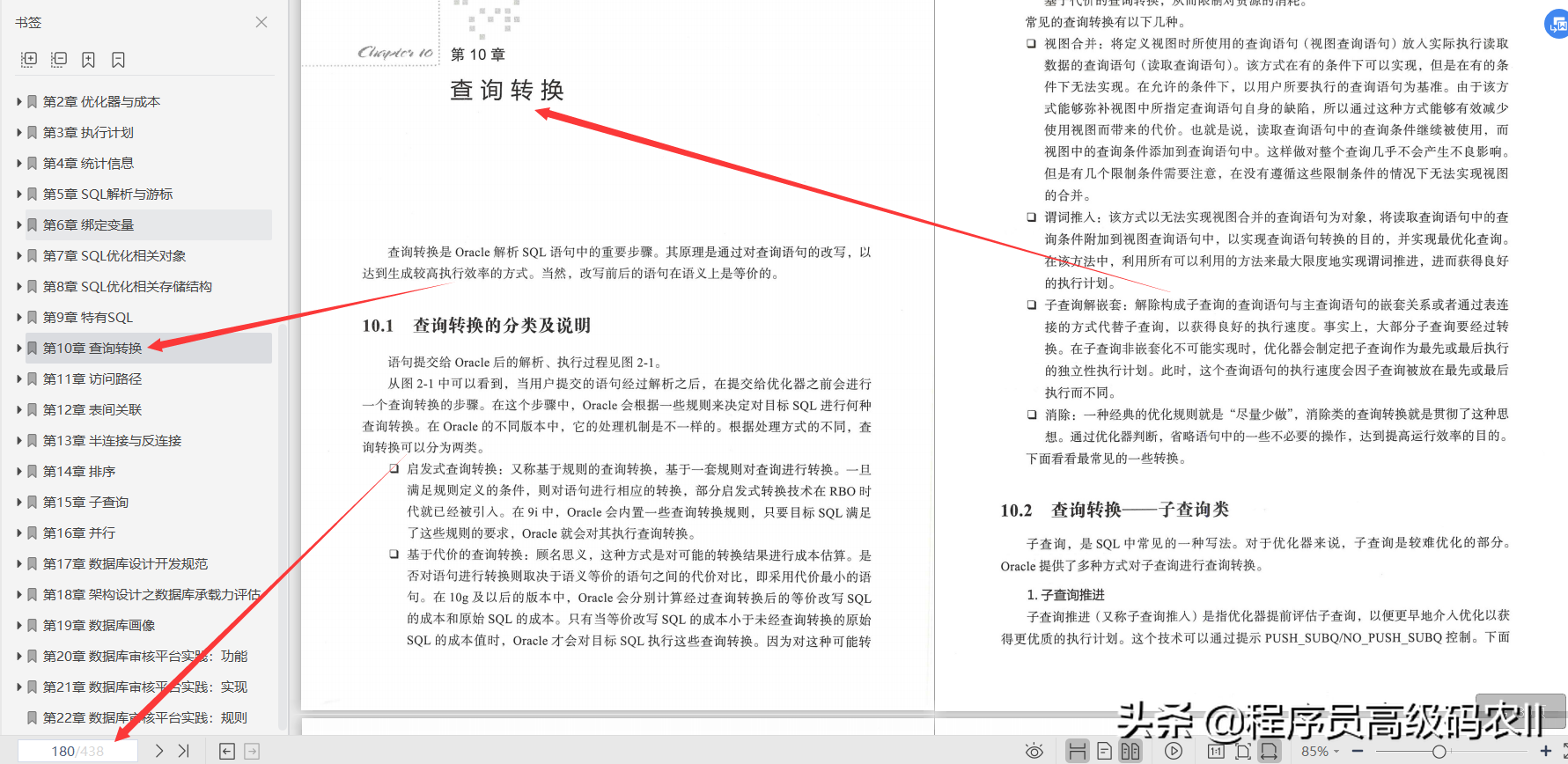Image resolution: width=1568 pixels, height=764 pixels.
Task: Click the page number input field
Action: 77,751
